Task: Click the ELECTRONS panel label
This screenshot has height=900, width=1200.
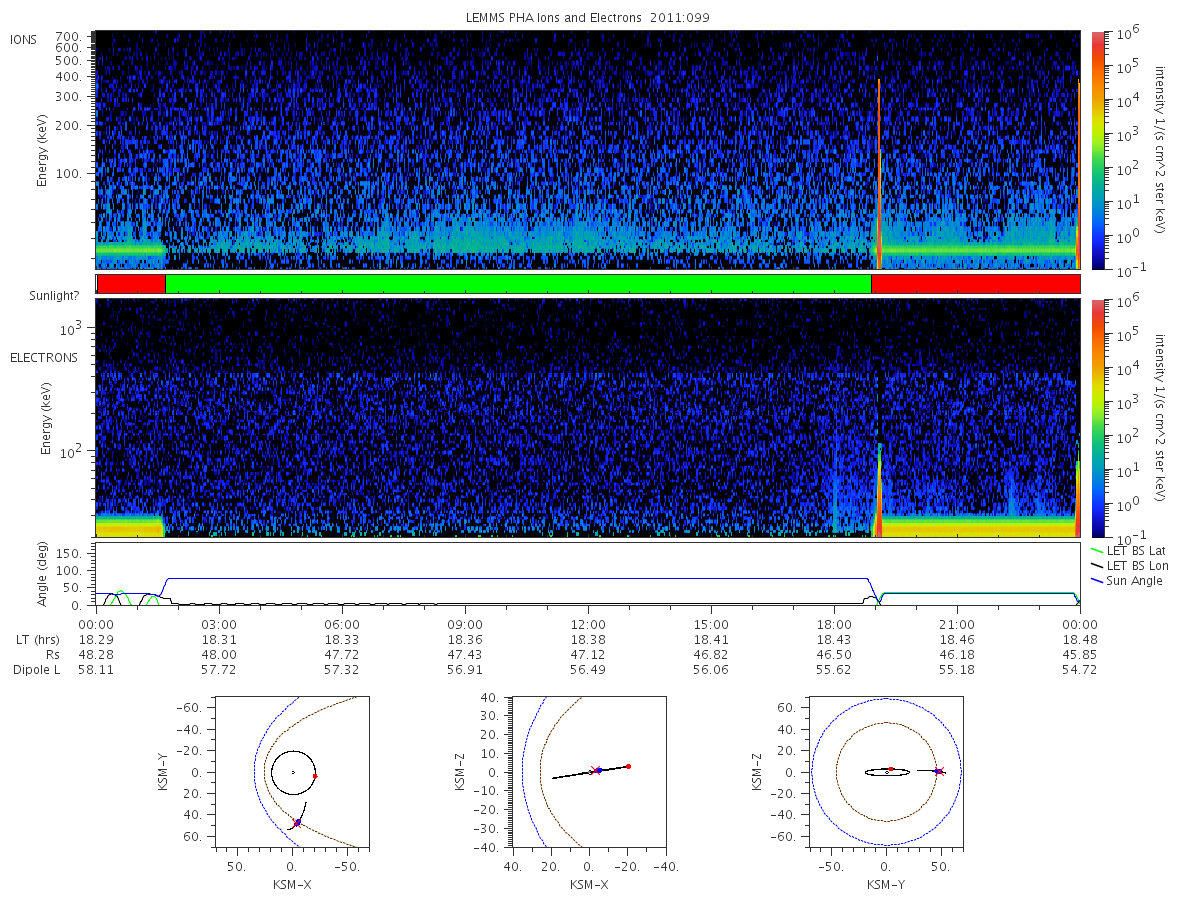Action: click(43, 357)
